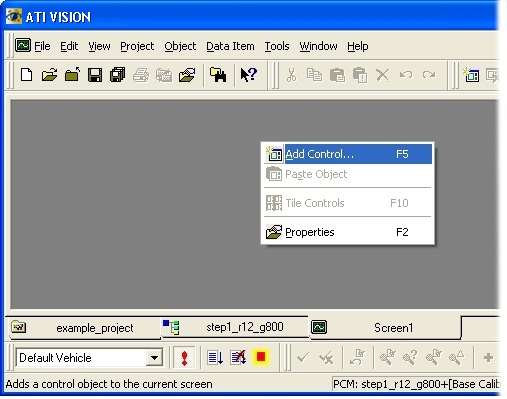Image resolution: width=507 pixels, height=399 pixels.
Task: Click the Add Control toolbar icon
Action: pos(471,75)
